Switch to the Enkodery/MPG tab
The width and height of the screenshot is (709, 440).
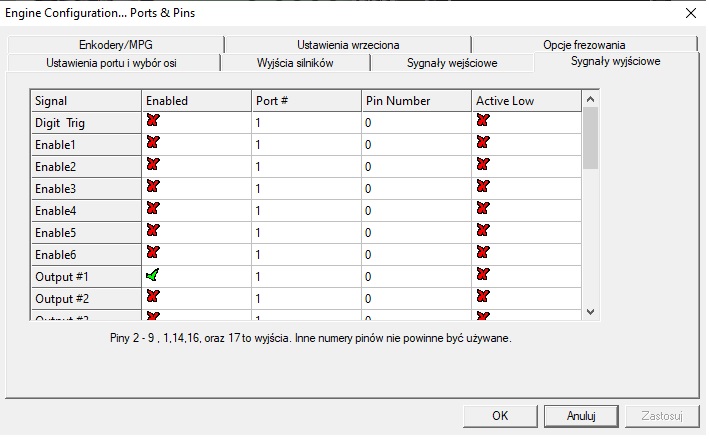pyautogui.click(x=115, y=45)
